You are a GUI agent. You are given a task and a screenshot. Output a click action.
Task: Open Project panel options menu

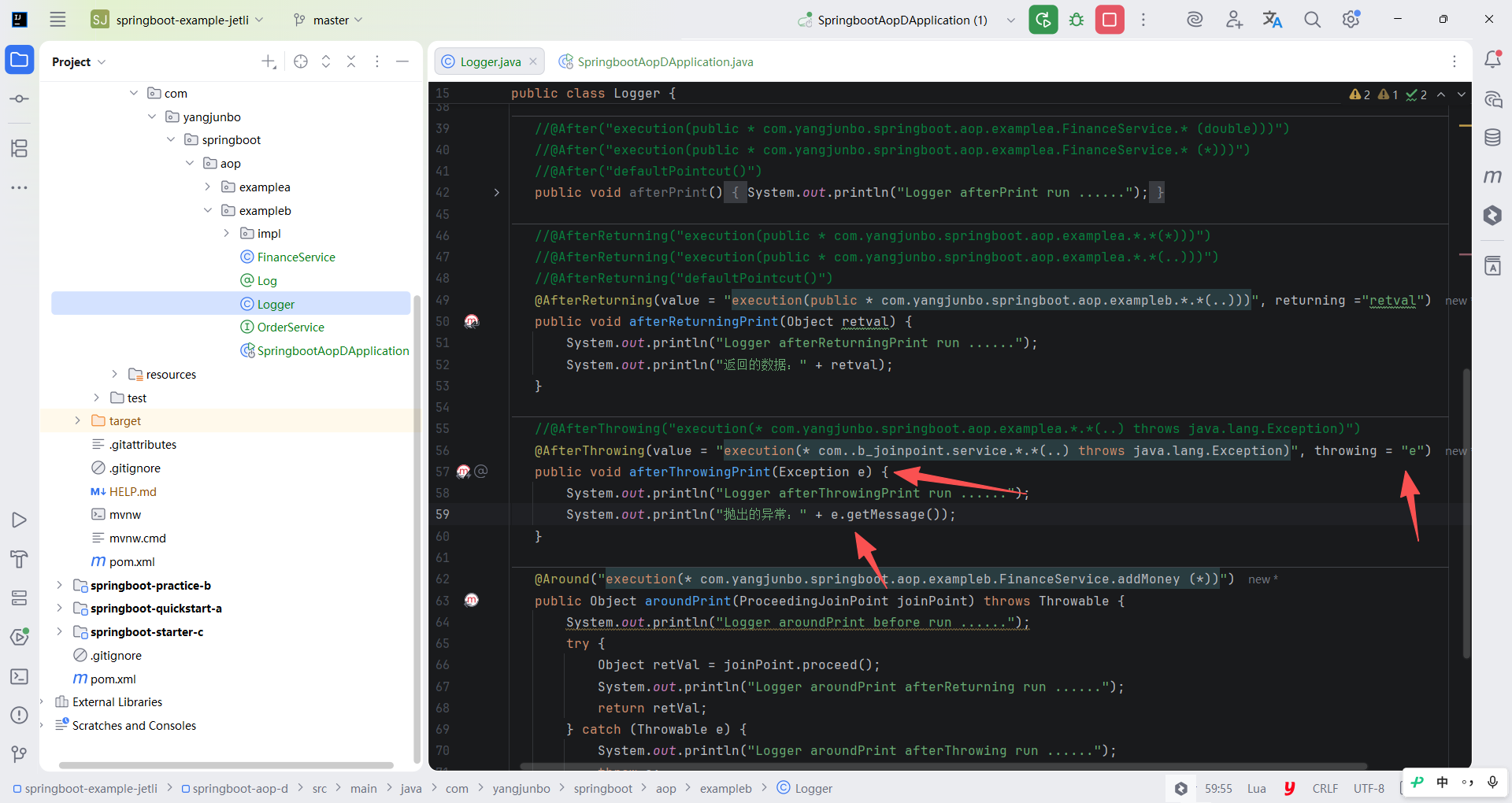pos(377,61)
